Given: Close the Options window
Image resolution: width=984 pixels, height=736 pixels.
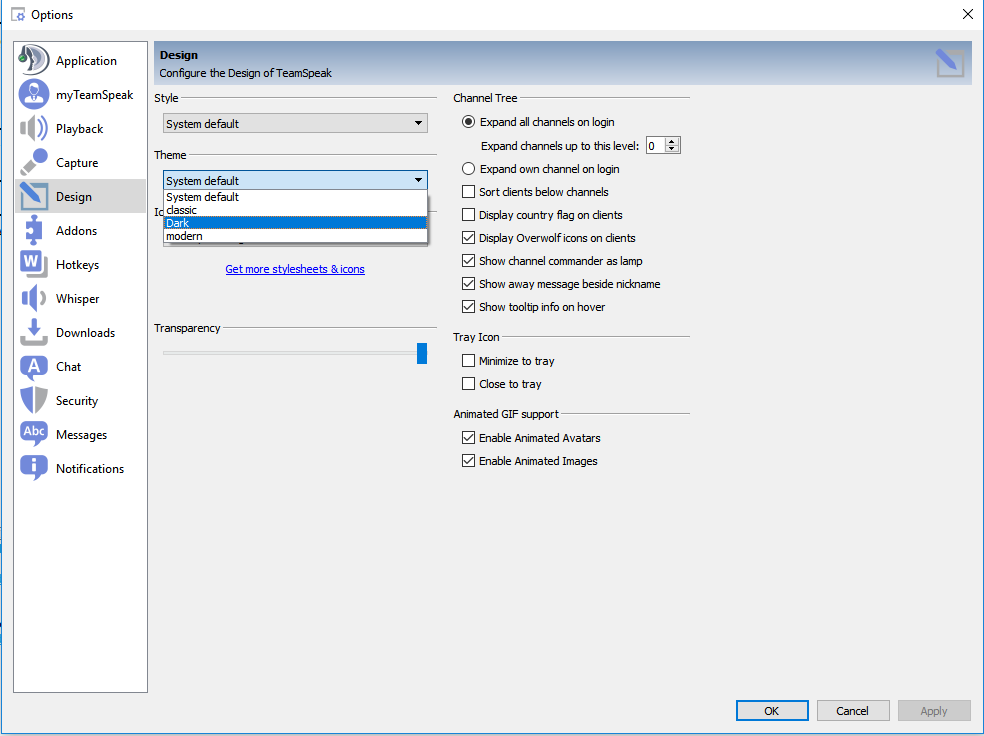Looking at the screenshot, I should 968,14.
